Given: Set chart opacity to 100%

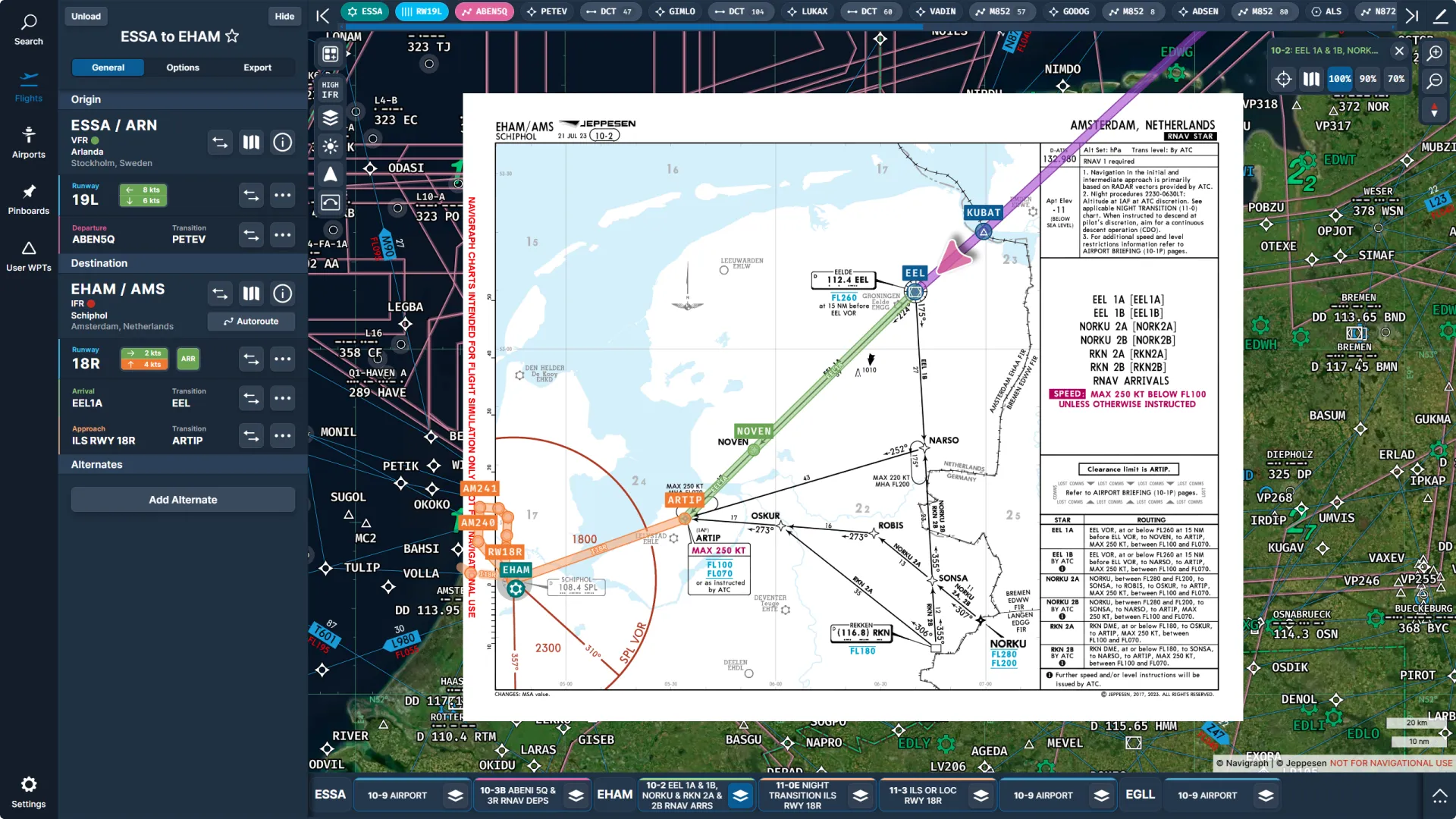Looking at the screenshot, I should tap(1339, 79).
